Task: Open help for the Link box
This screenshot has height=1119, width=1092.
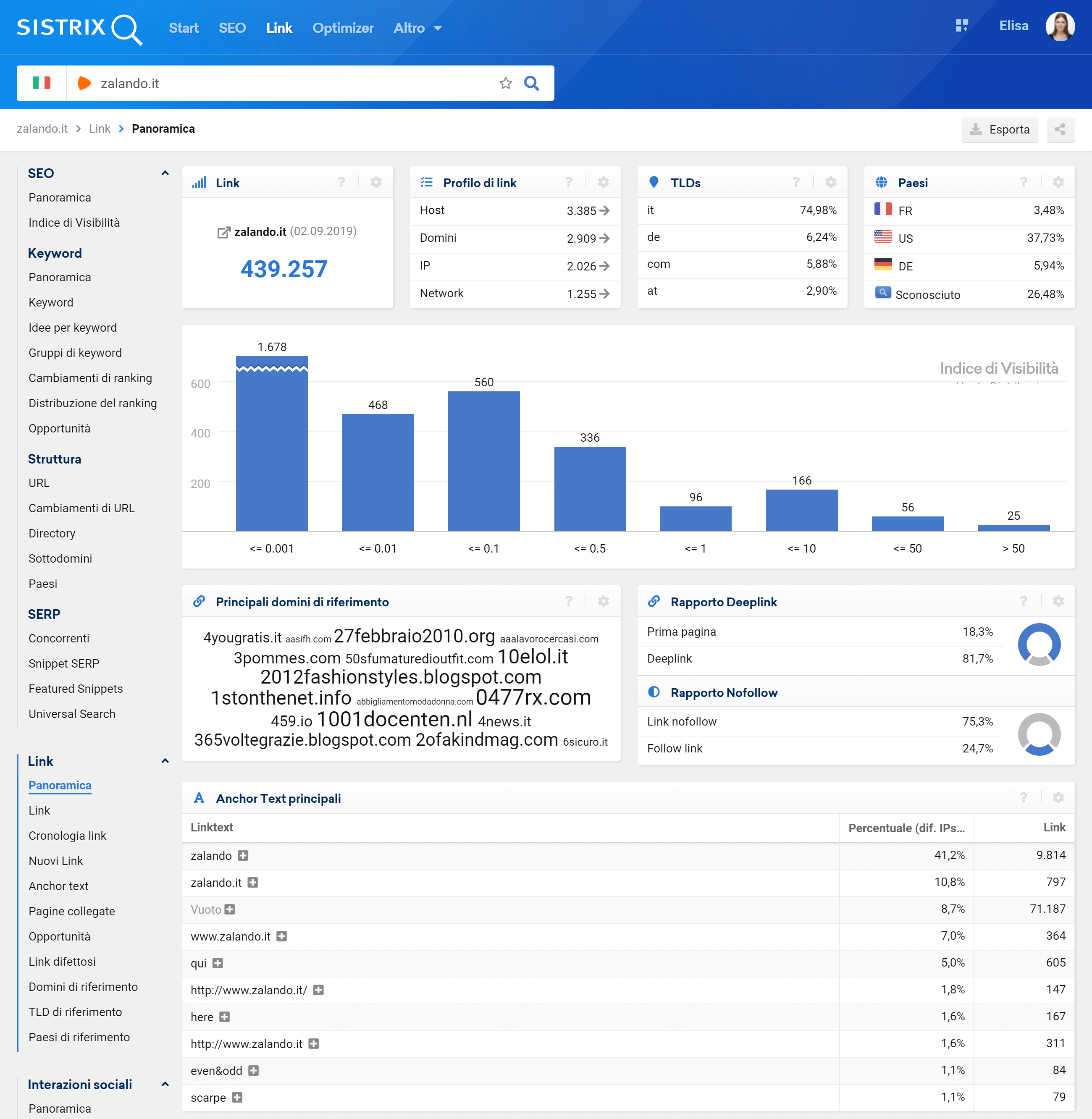Action: (341, 182)
